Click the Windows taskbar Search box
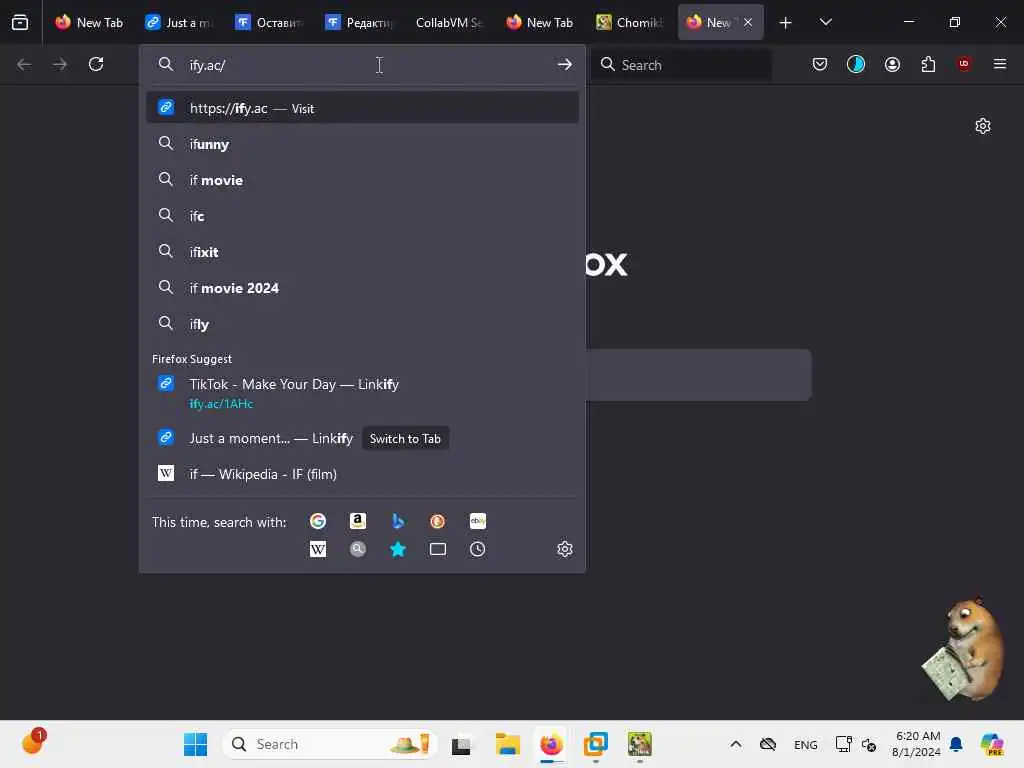The image size is (1024, 768). tap(330, 744)
